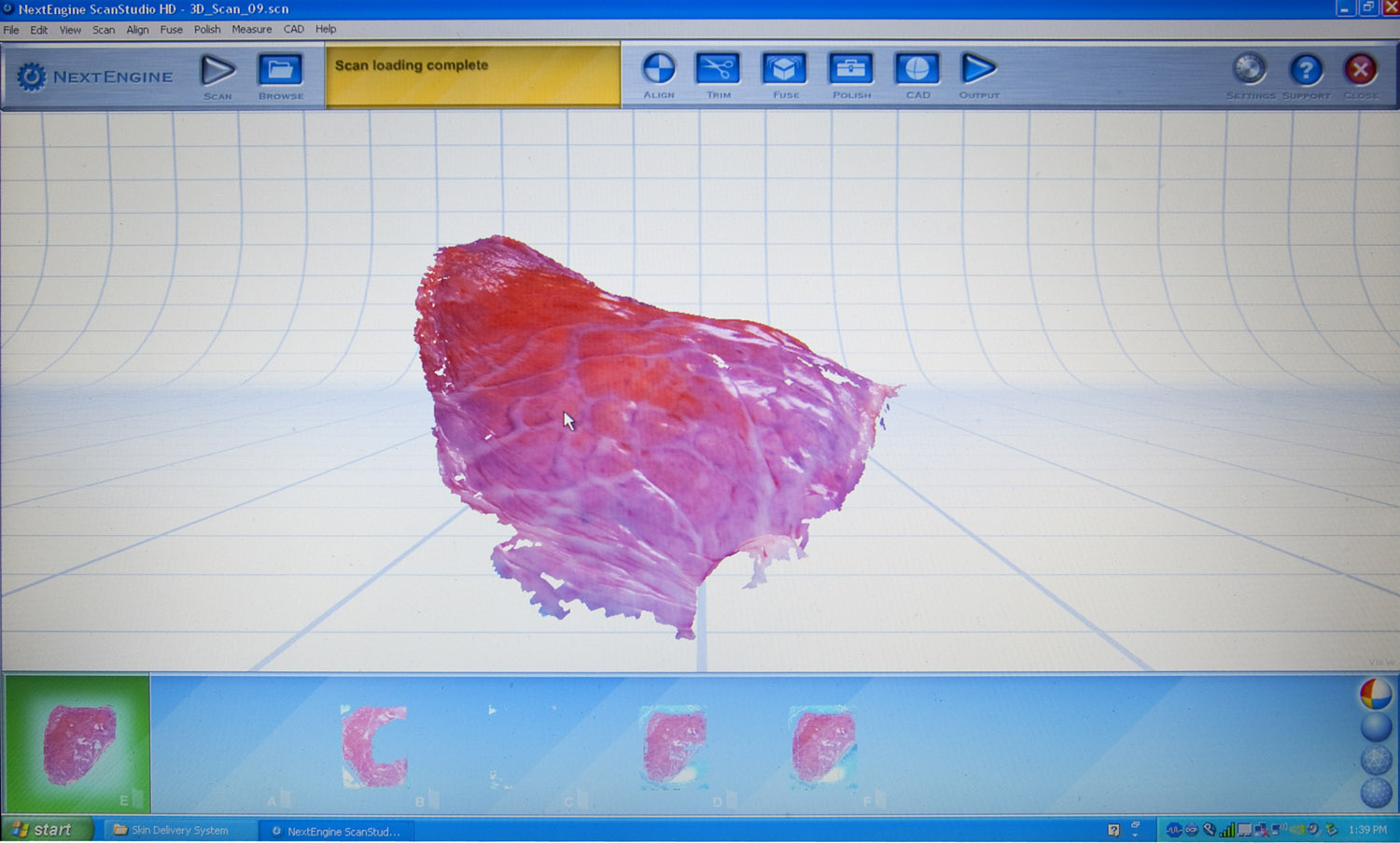Open Settings gear in the toolbar

point(1250,71)
